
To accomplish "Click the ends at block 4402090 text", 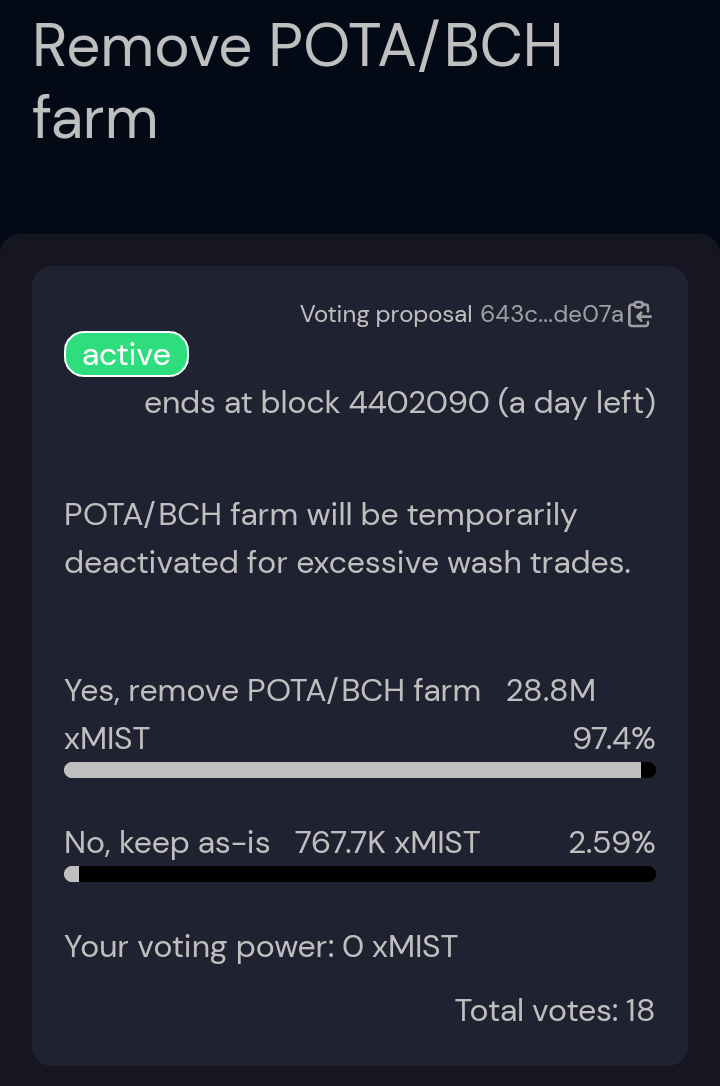I will tap(316, 402).
